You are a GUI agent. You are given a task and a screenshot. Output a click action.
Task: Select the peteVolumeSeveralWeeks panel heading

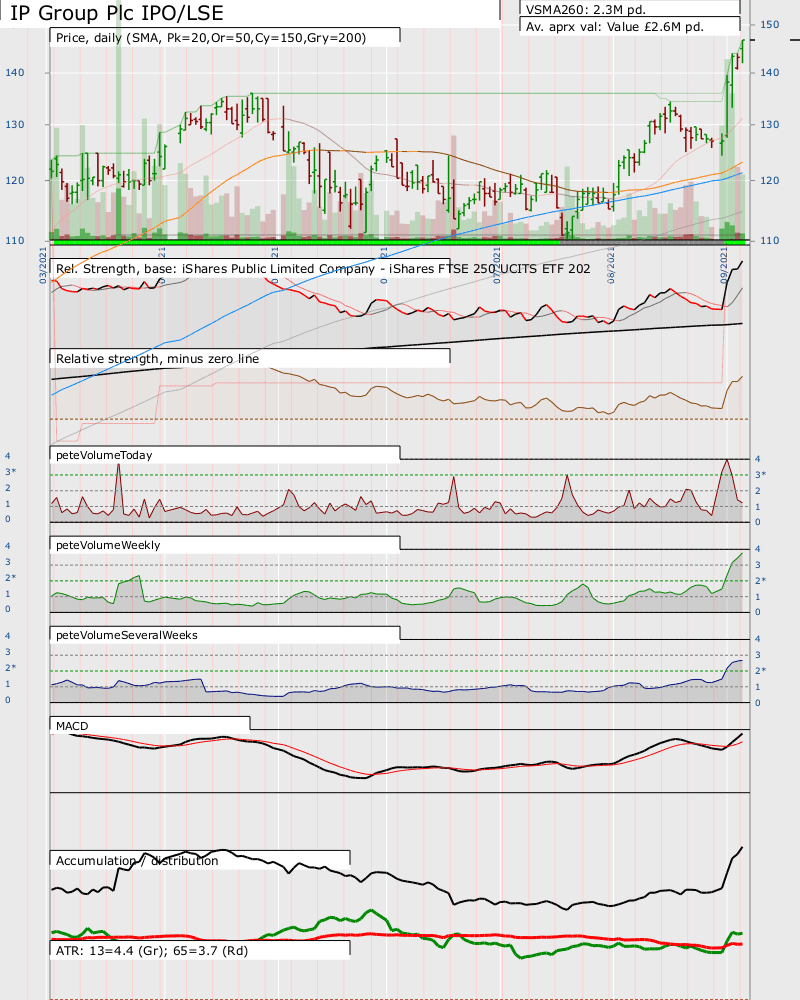coord(126,635)
